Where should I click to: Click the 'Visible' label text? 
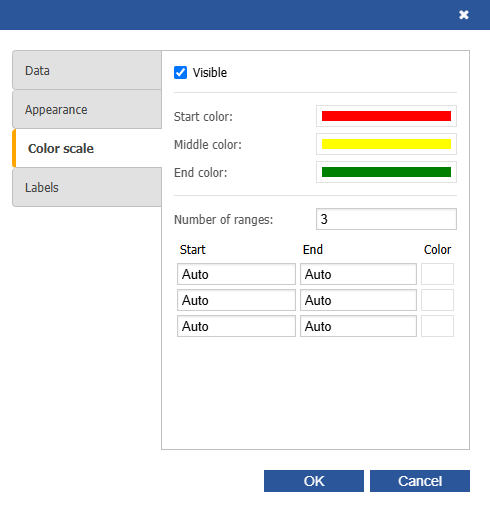(x=210, y=73)
